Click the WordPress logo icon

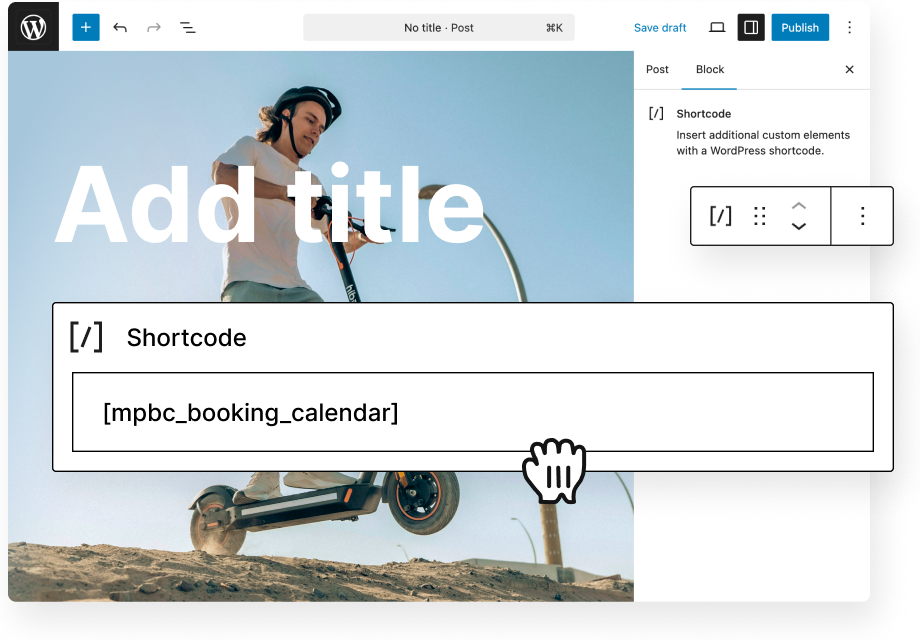[33, 27]
